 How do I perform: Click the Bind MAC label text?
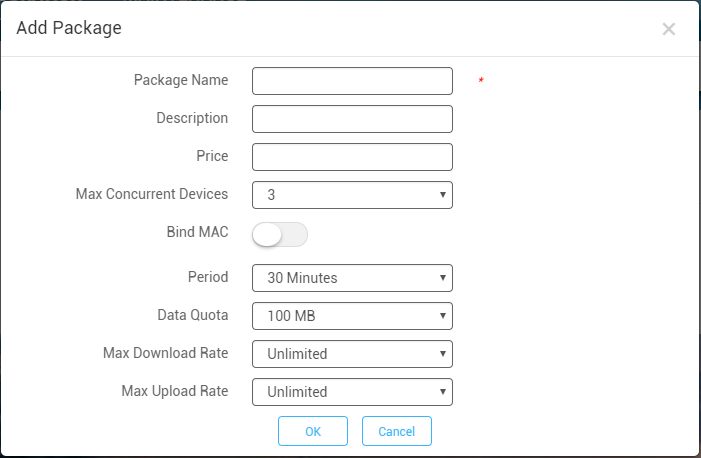(197, 232)
